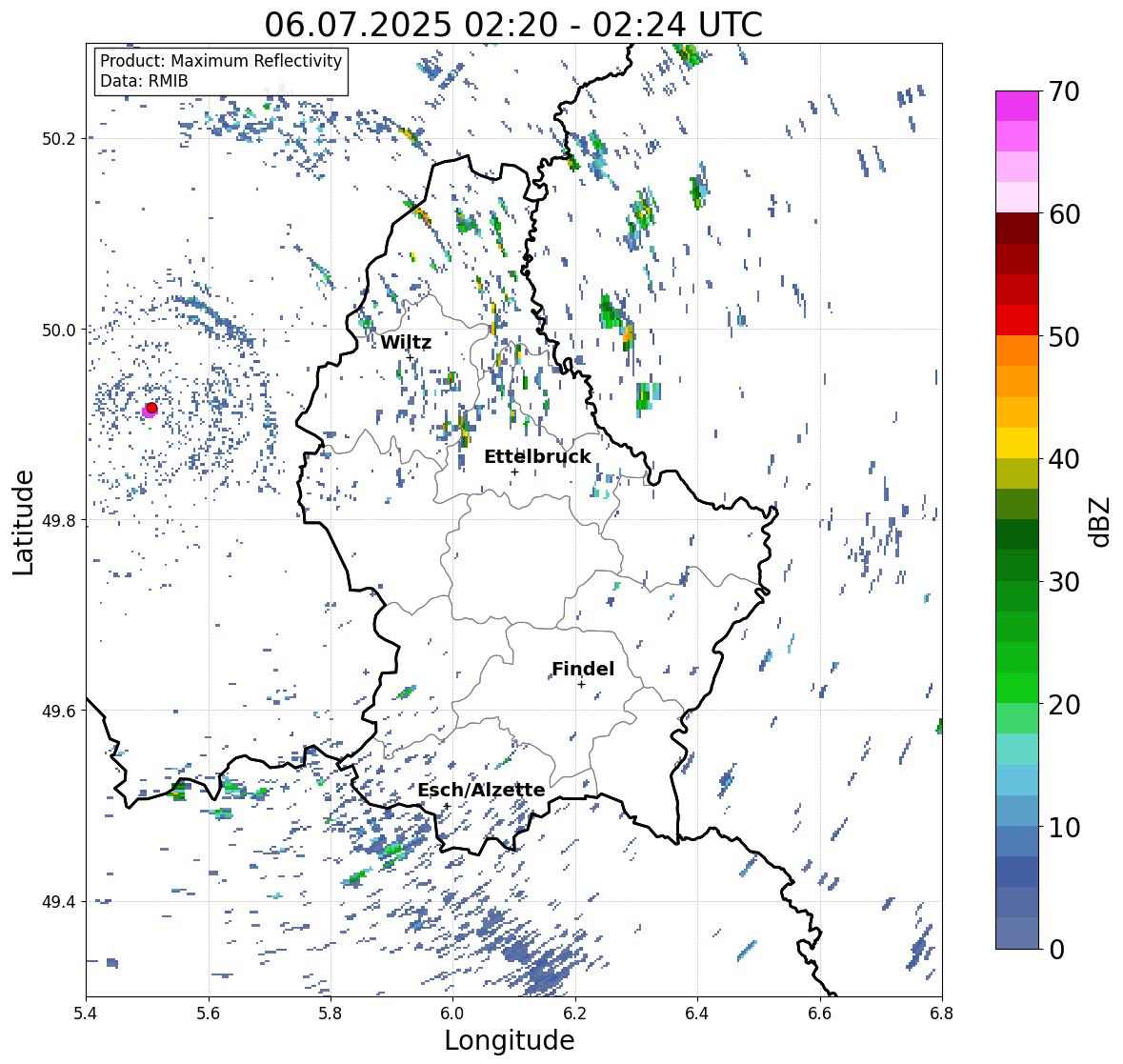The image size is (1123, 1064).
Task: Click longitude tick label 5.8
Action: coord(331,1013)
